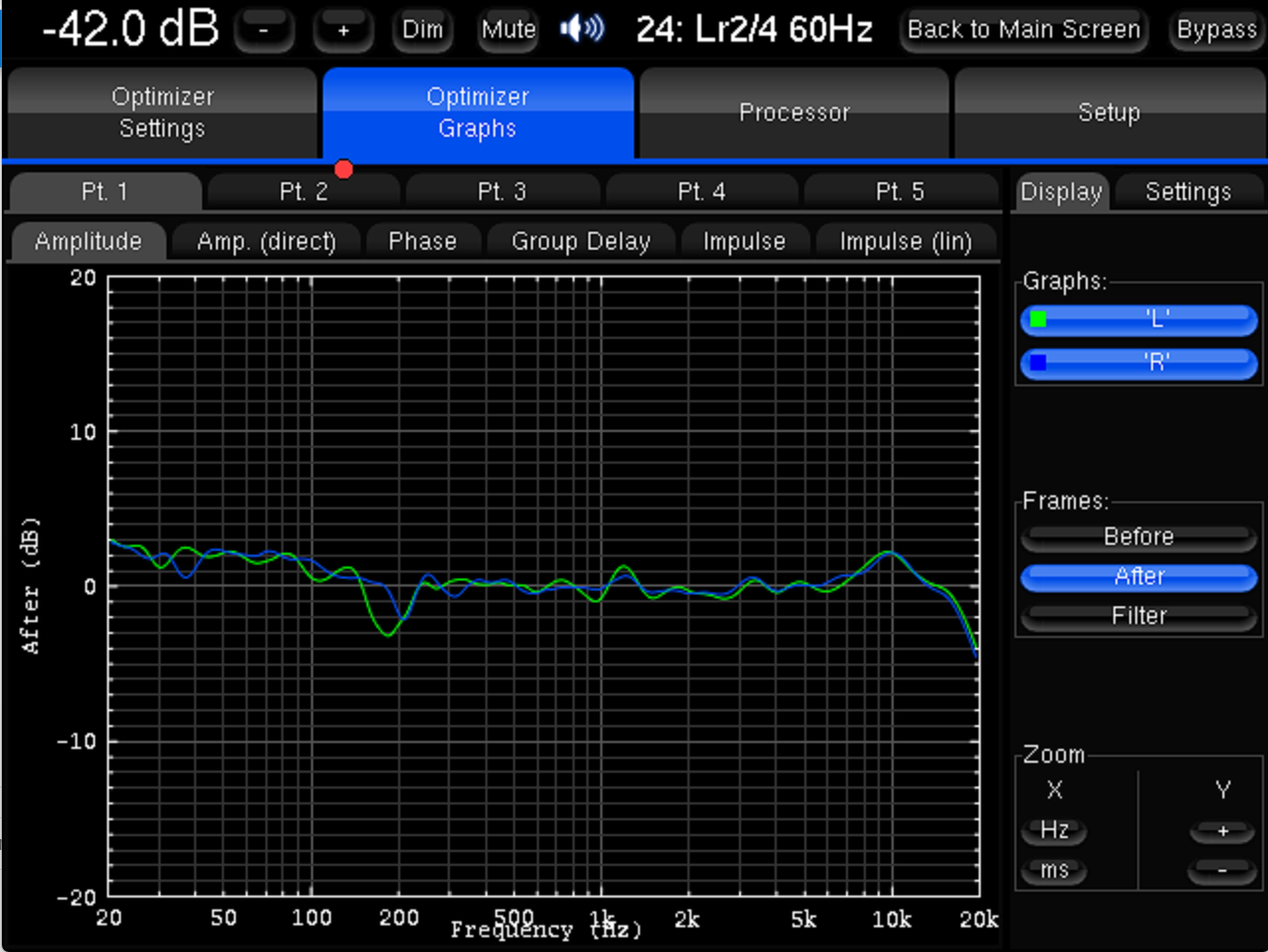This screenshot has height=952, width=1268.
Task: Toggle the Mute button
Action: (x=508, y=30)
